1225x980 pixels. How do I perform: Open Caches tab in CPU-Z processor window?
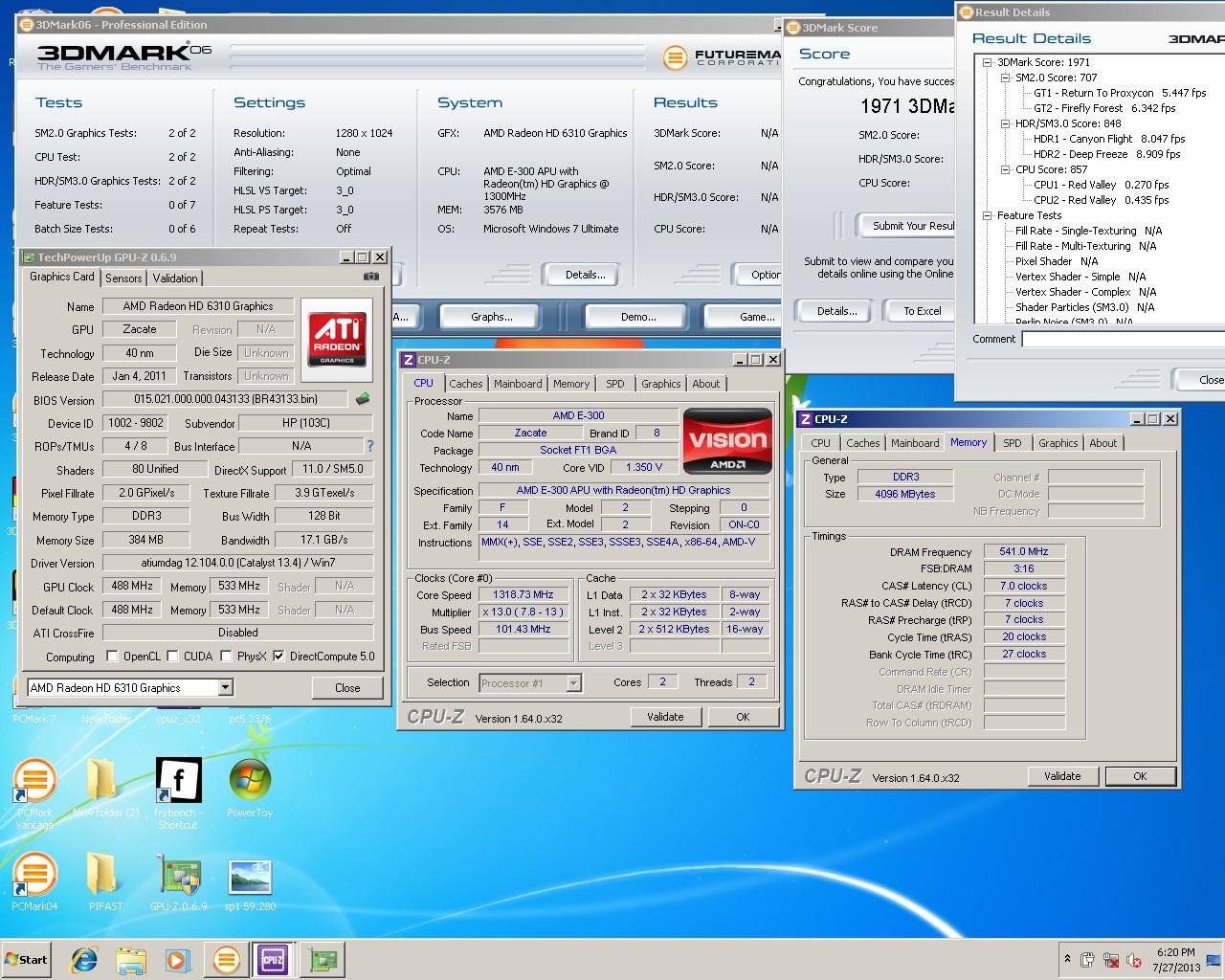pyautogui.click(x=466, y=384)
